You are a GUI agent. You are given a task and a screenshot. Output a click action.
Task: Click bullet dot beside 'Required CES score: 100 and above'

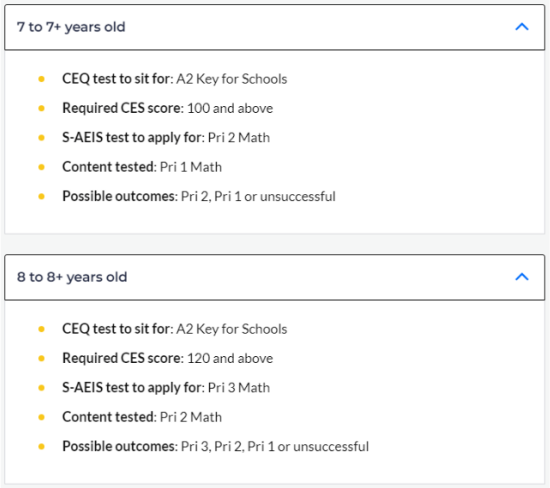coord(41,108)
